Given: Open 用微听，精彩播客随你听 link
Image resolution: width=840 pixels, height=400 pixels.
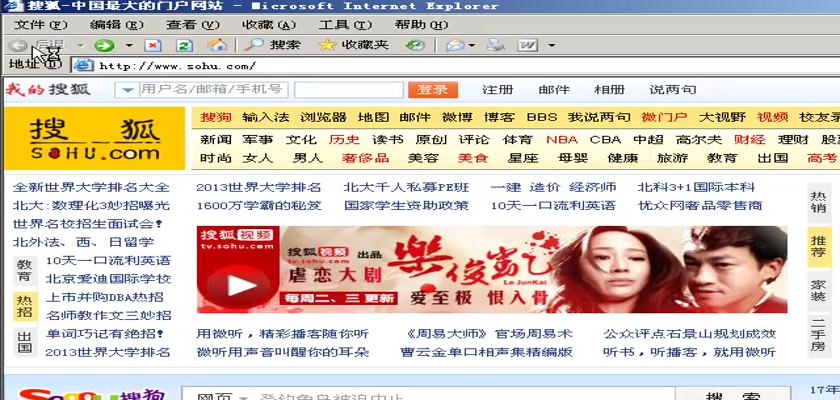Looking at the screenshot, I should 282,334.
